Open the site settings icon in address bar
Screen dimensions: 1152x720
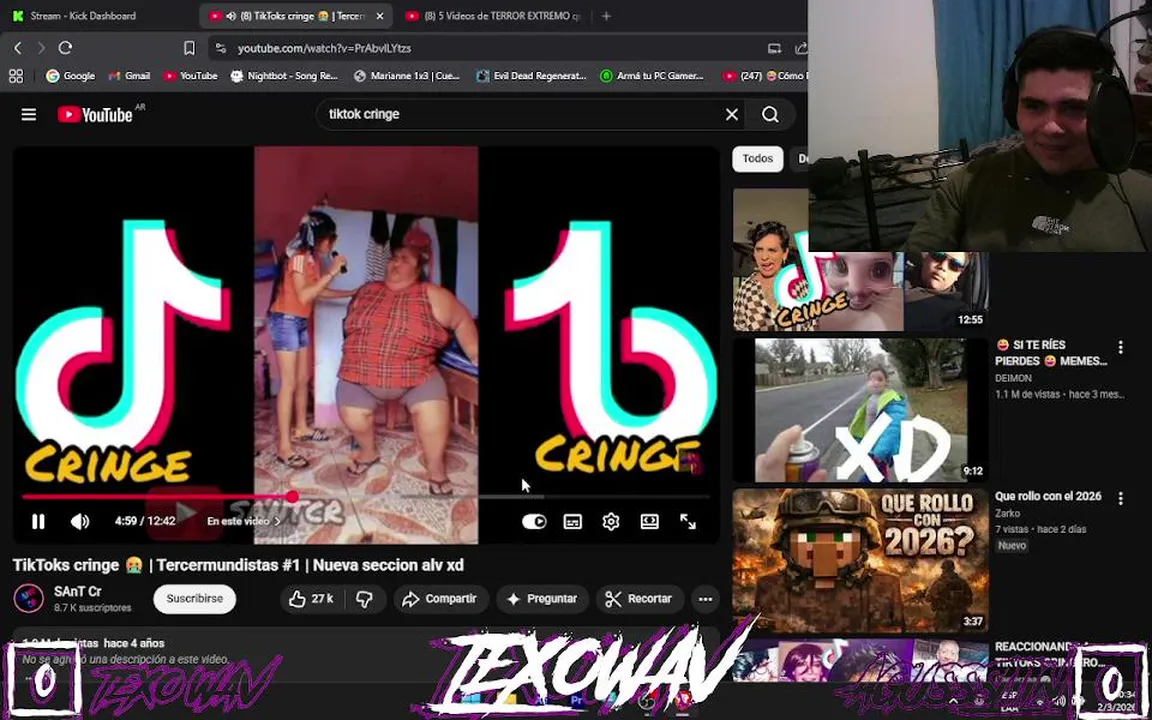221,48
